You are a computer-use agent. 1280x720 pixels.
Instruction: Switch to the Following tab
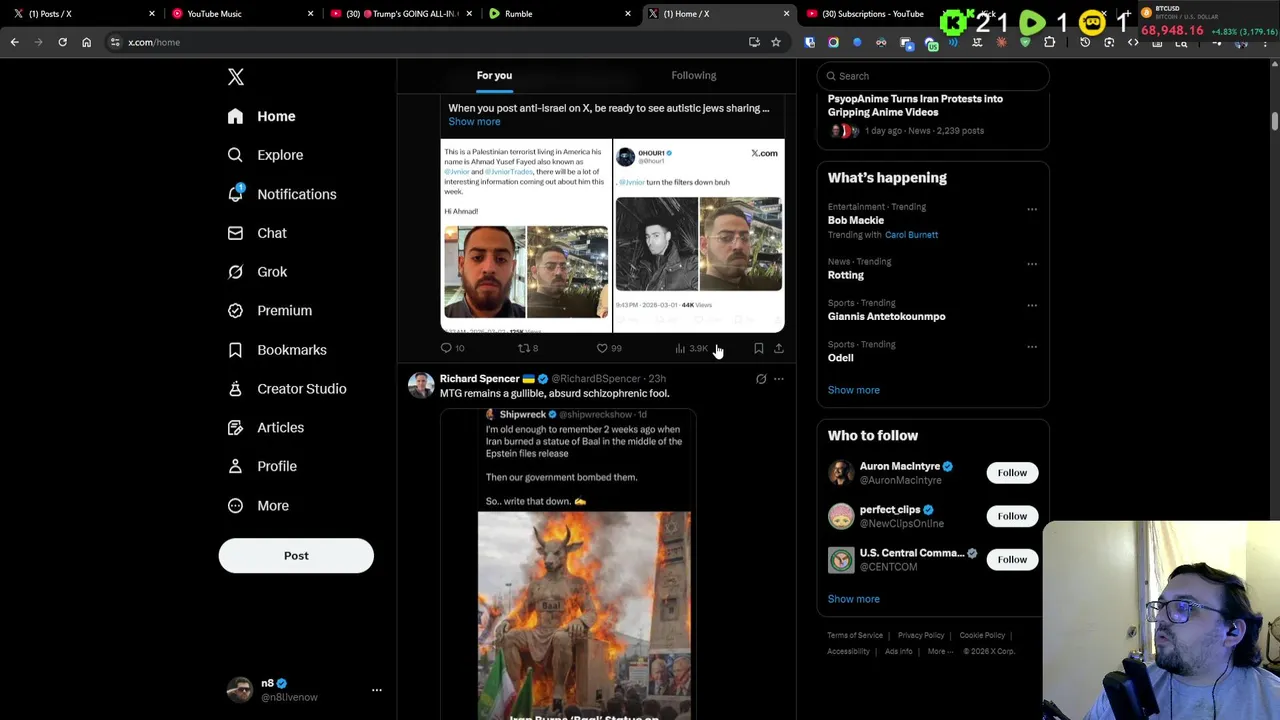click(x=693, y=76)
